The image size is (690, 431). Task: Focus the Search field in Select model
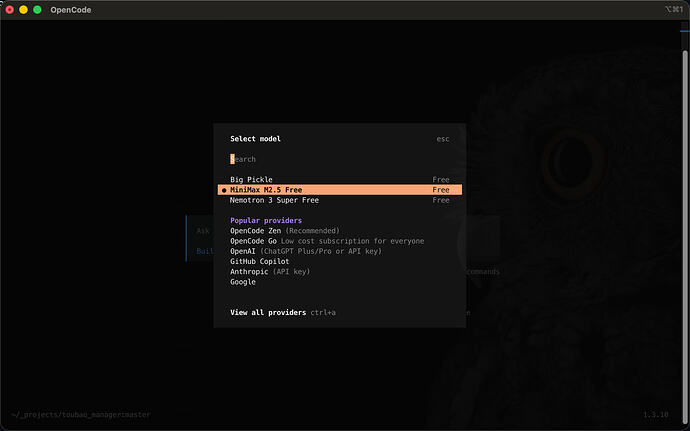[x=340, y=159]
